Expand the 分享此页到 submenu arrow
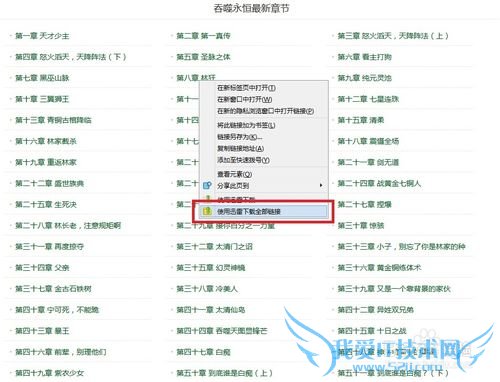The image size is (500, 382). click(x=321, y=185)
